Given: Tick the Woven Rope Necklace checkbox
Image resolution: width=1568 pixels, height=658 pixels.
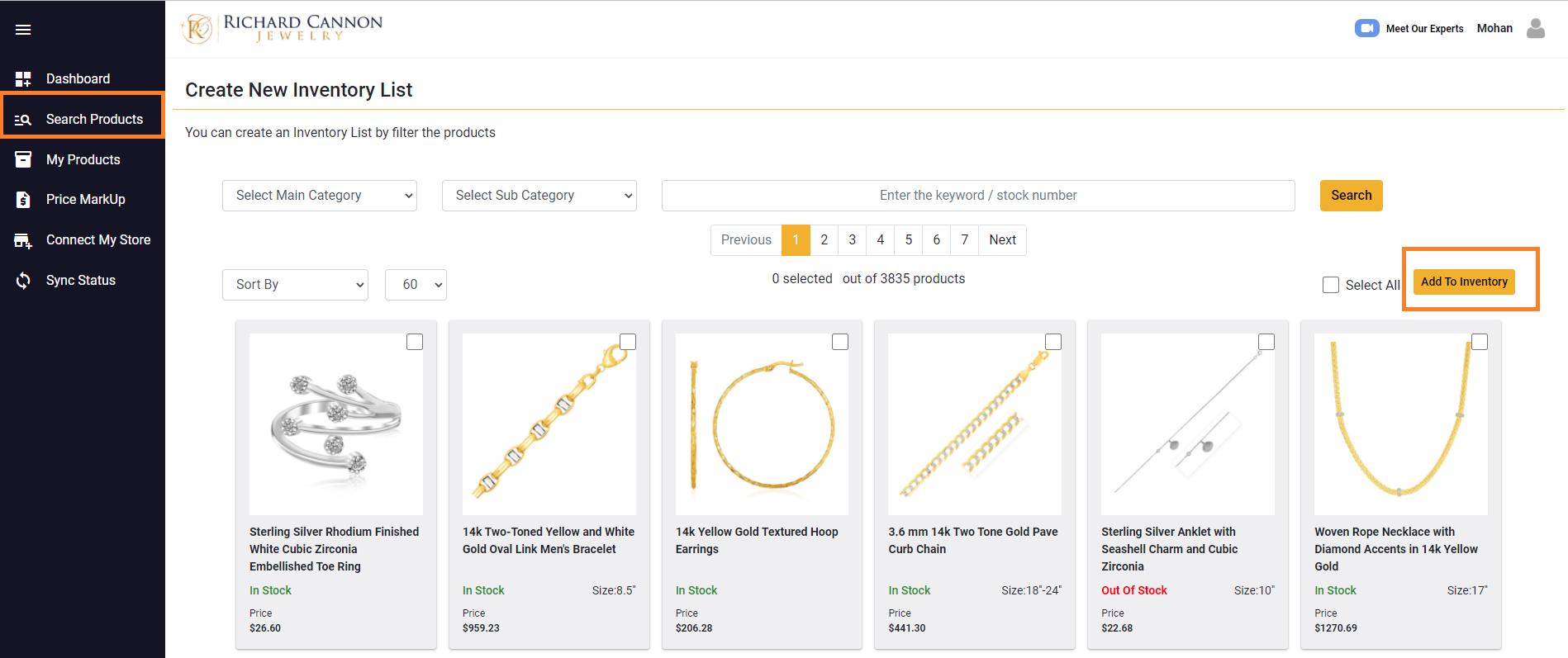Looking at the screenshot, I should tap(1479, 342).
